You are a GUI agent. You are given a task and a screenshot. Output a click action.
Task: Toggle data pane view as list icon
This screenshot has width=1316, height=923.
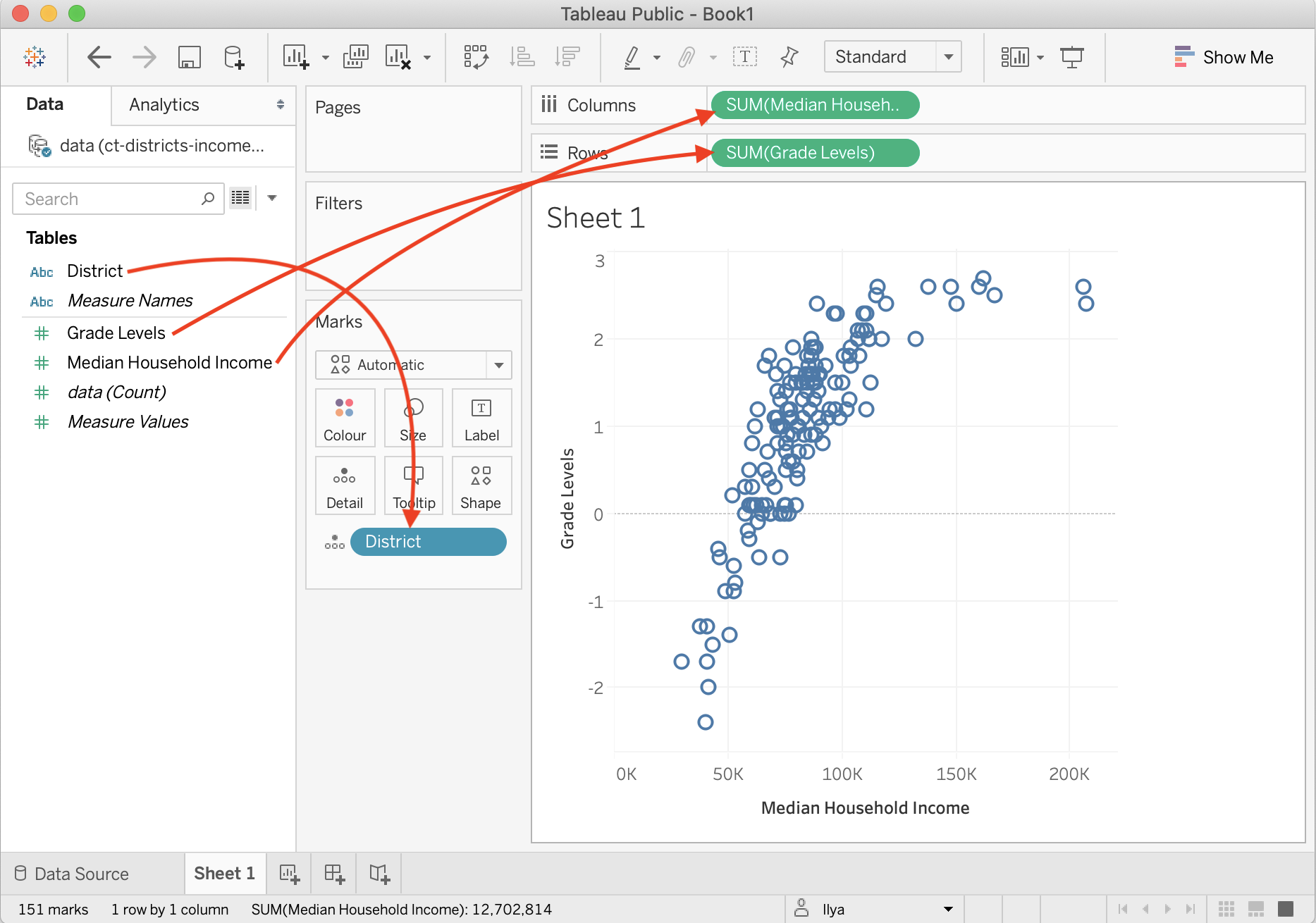[241, 198]
